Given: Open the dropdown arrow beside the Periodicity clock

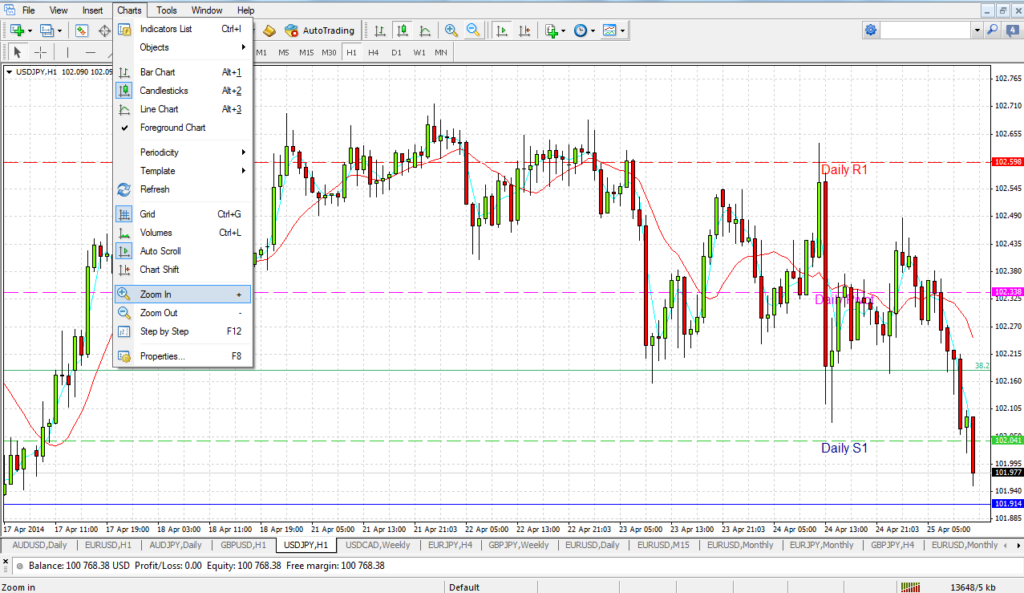Looking at the screenshot, I should pos(593,31).
